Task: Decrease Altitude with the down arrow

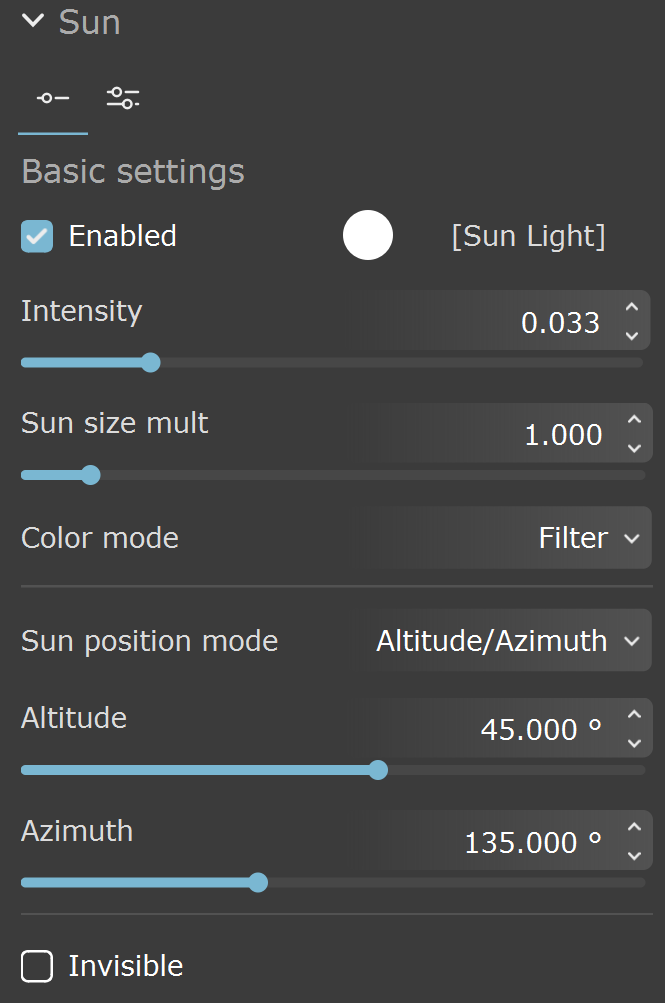Action: pyautogui.click(x=634, y=743)
